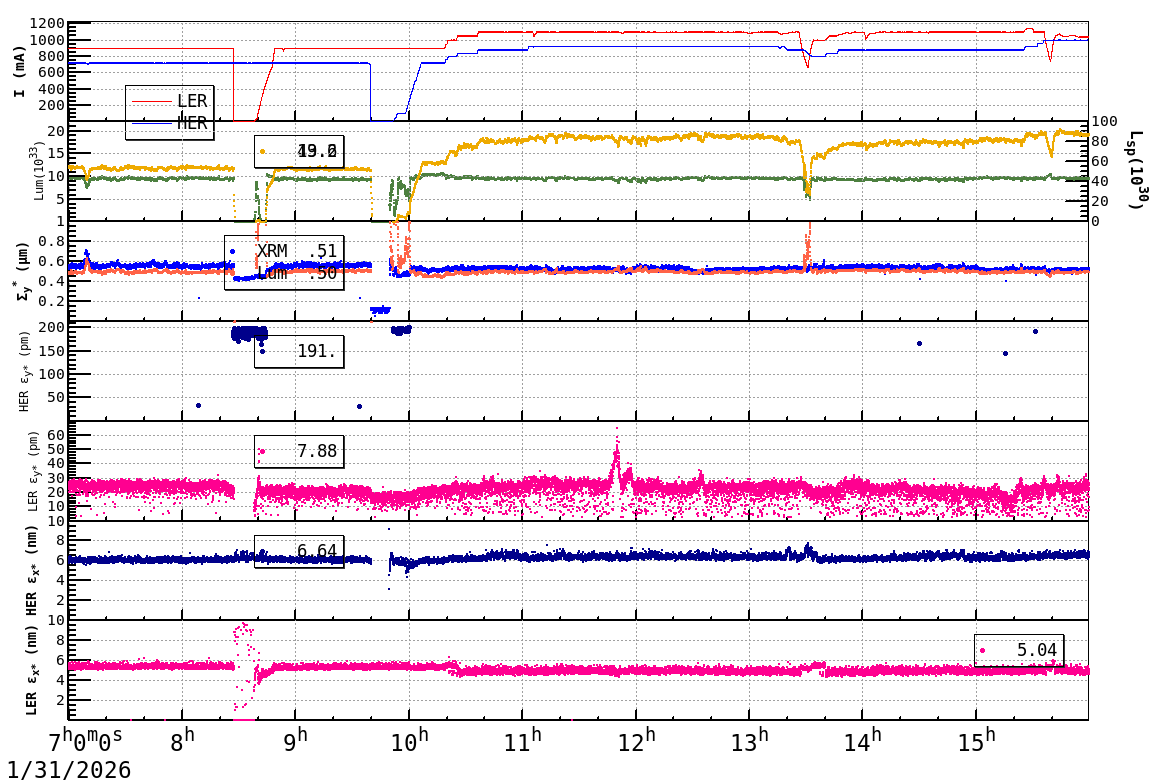Click the 191. HER emittance value readout
The image size is (1160, 782).
point(315,352)
